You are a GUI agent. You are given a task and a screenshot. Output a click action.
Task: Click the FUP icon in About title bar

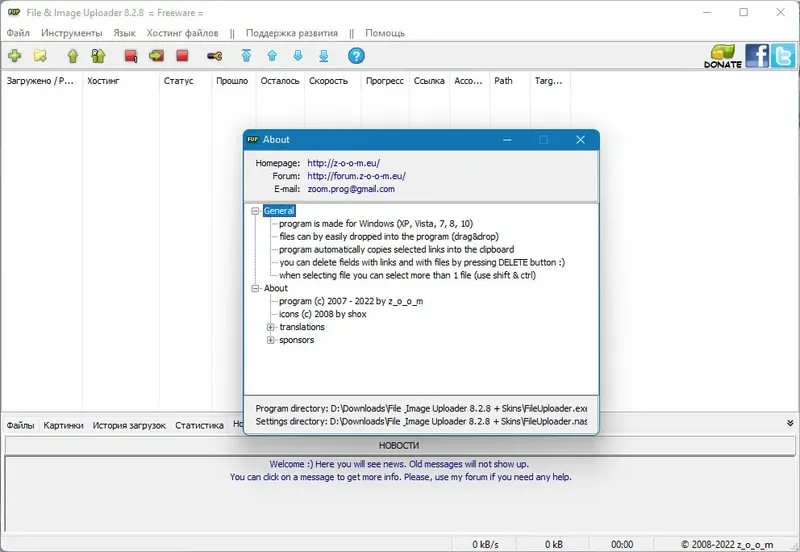(x=253, y=139)
